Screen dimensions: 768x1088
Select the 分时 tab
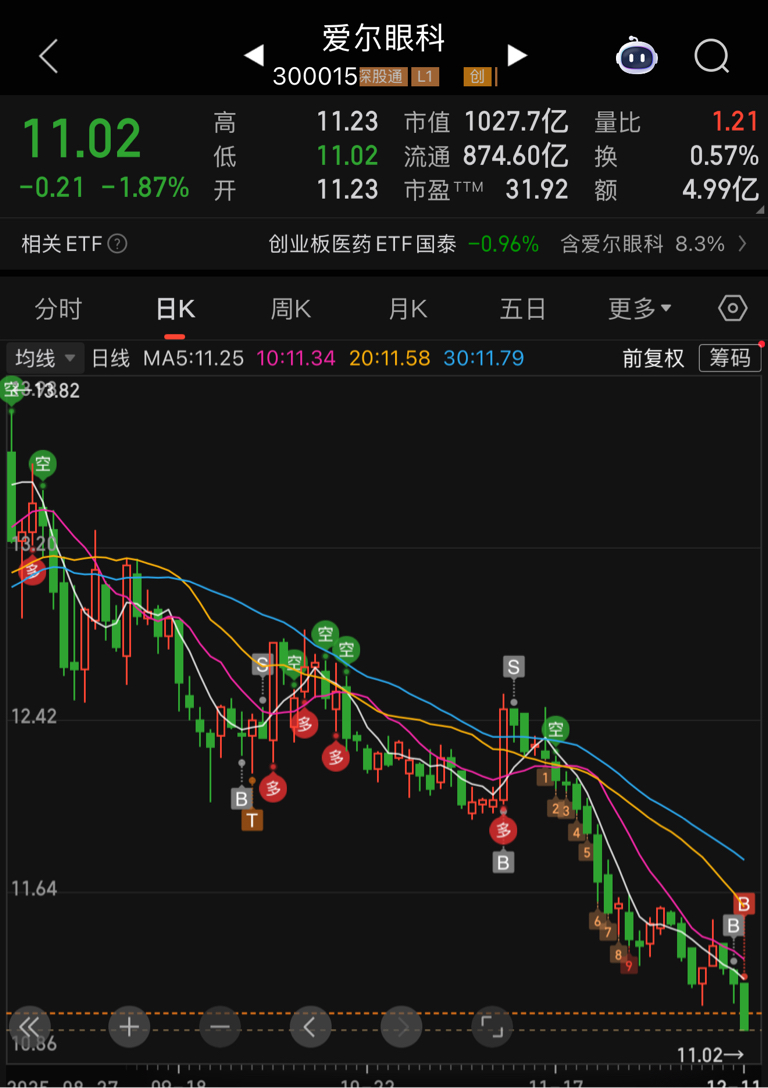[x=58, y=309]
